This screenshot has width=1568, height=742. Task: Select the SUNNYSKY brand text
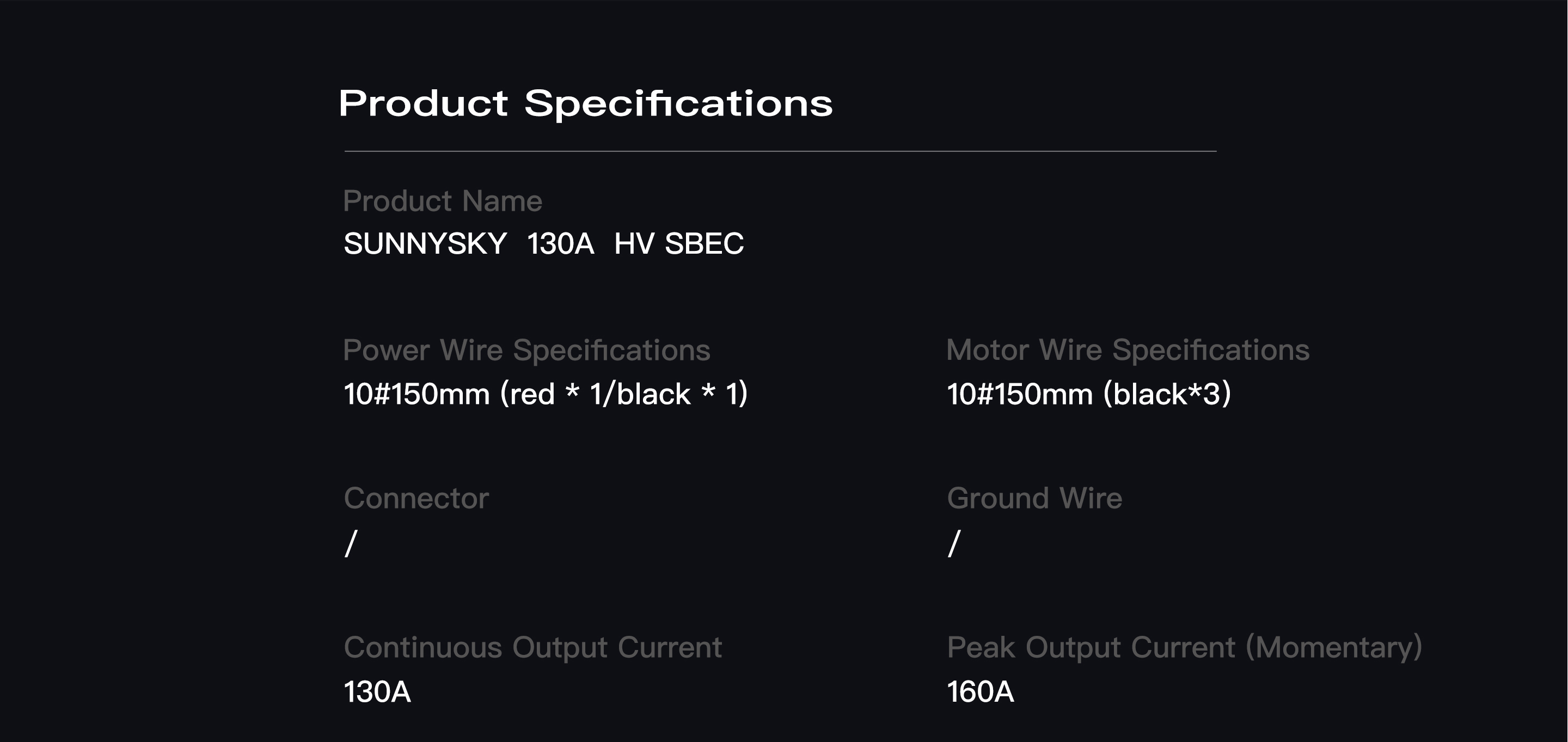pos(425,244)
